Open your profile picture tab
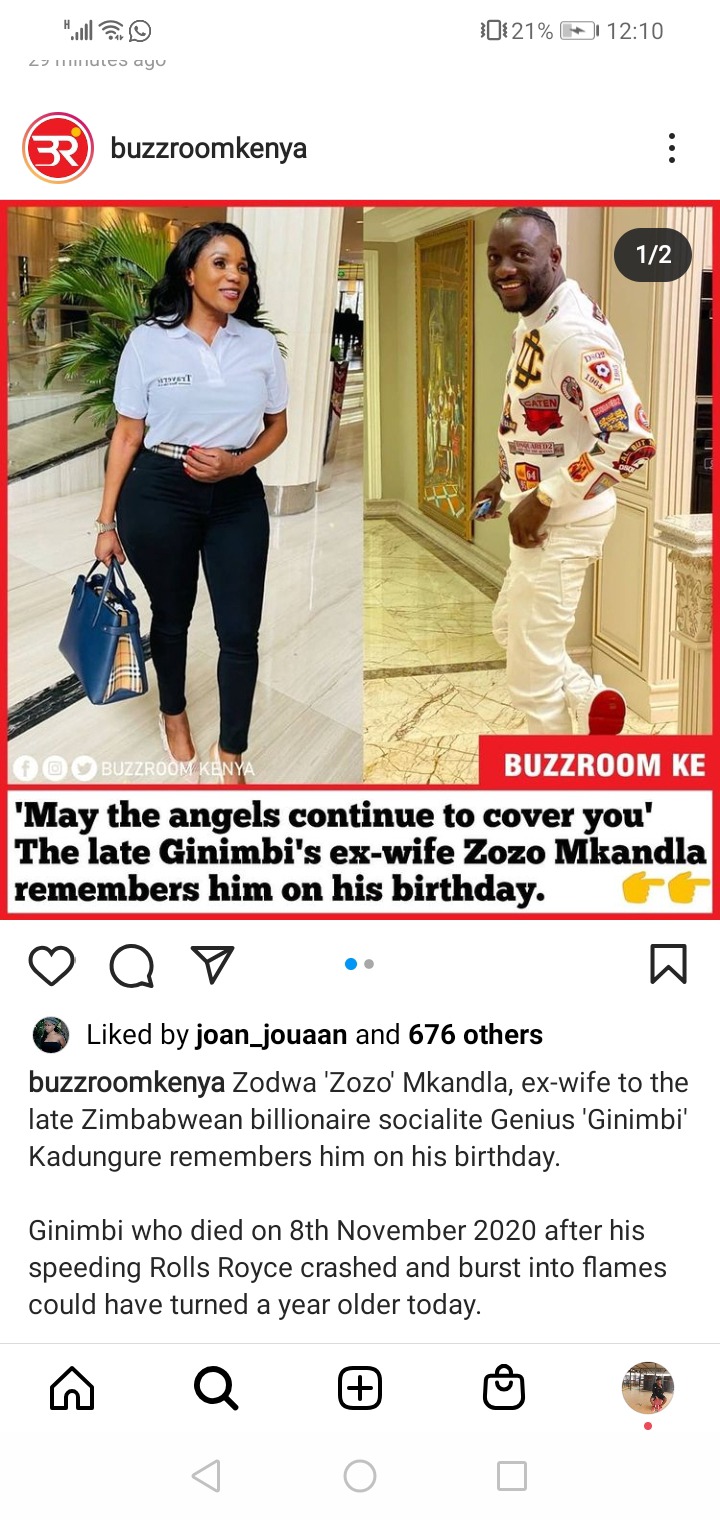The height and width of the screenshot is (1520, 720). [x=648, y=1388]
